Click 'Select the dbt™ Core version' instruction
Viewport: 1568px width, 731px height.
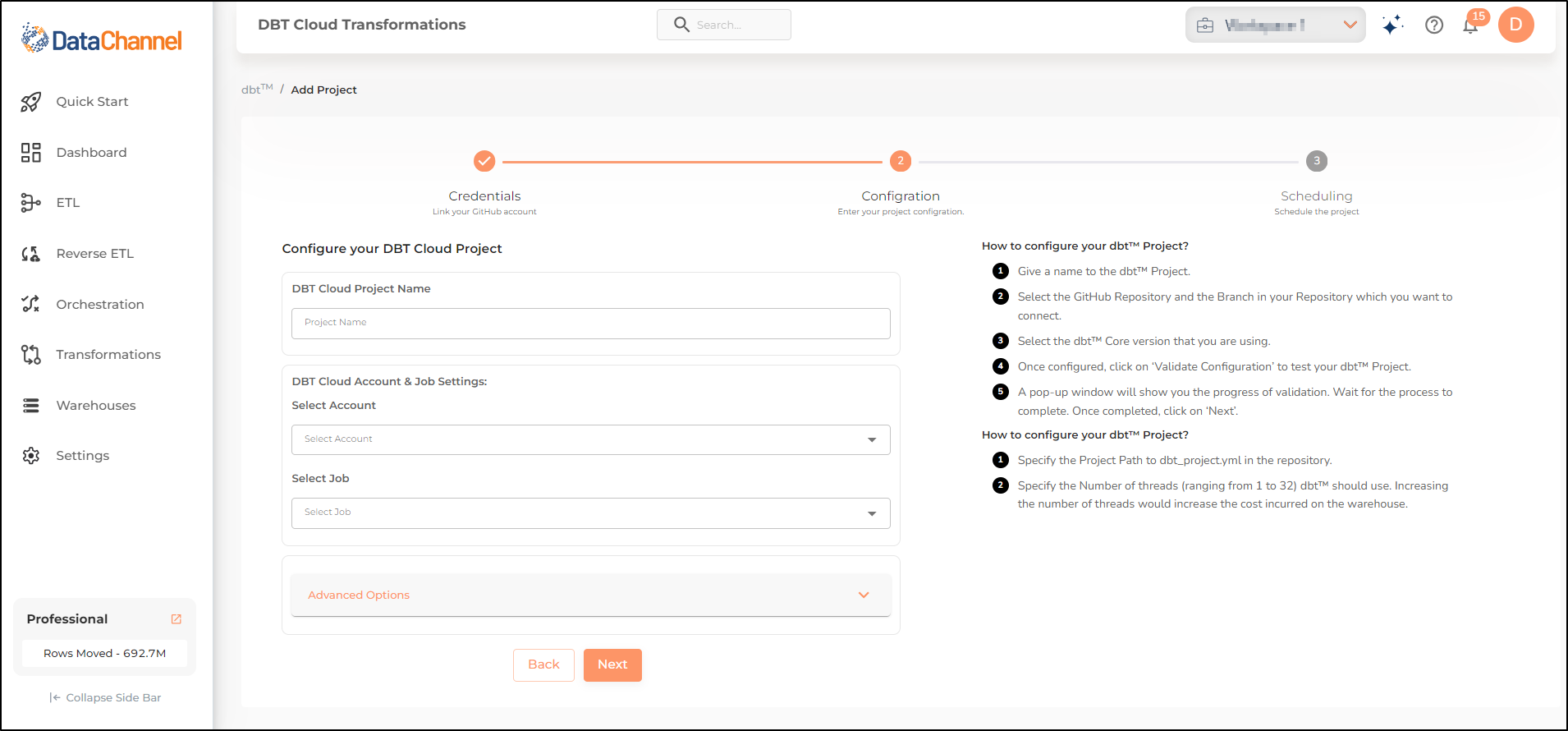[1144, 342]
